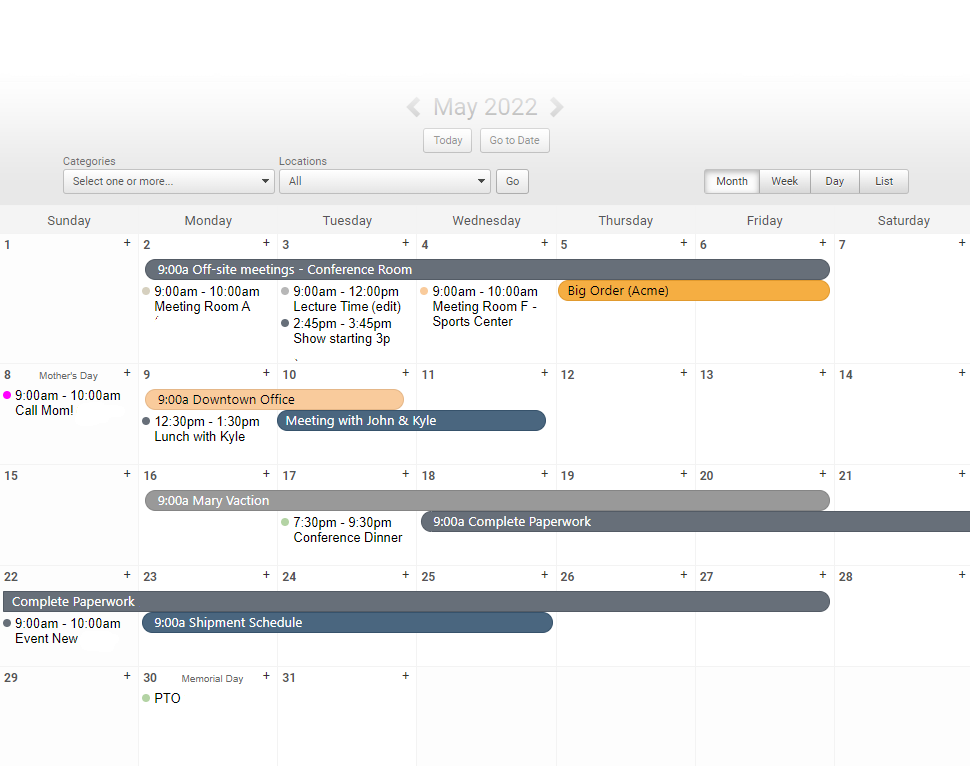
Task: Navigate to next month with right arrow
Action: point(557,107)
